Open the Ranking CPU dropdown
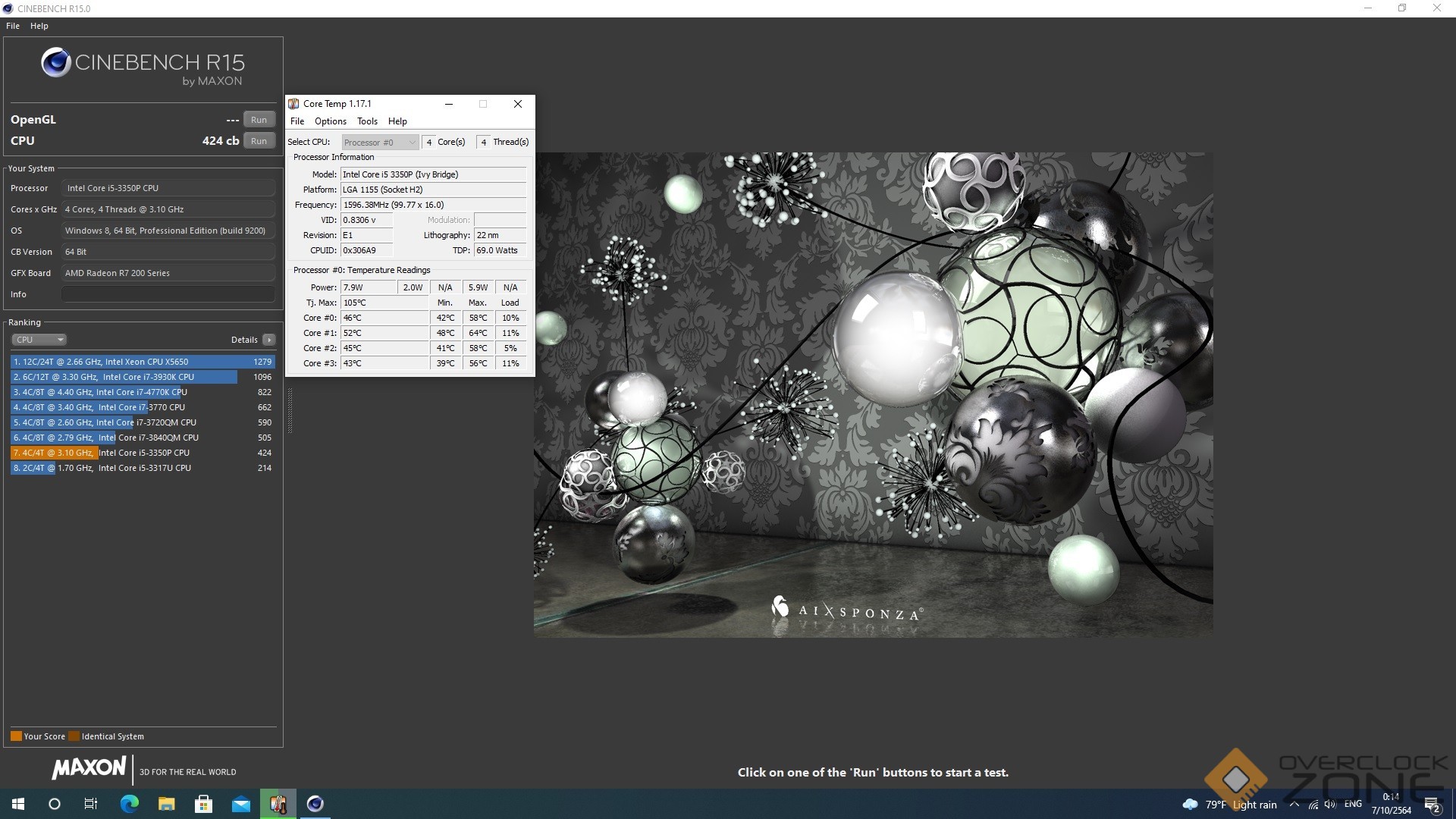The image size is (1456, 819). [x=39, y=340]
